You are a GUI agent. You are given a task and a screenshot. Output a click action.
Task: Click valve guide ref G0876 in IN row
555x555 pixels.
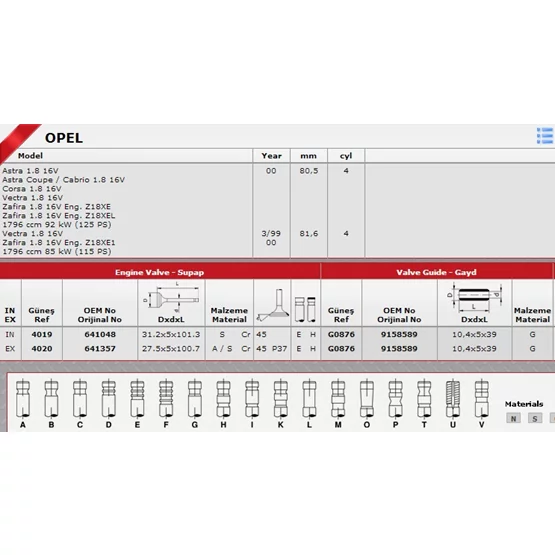coord(341,334)
